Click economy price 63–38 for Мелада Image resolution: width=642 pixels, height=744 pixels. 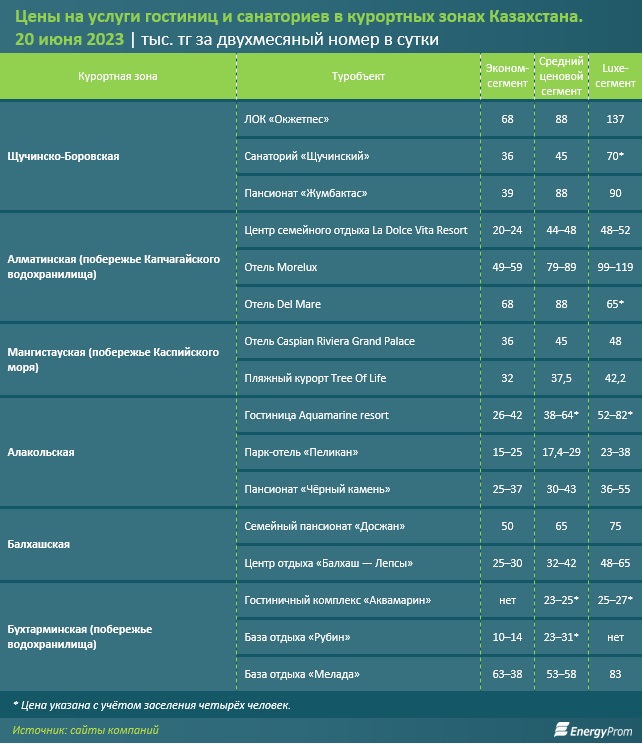click(x=507, y=674)
